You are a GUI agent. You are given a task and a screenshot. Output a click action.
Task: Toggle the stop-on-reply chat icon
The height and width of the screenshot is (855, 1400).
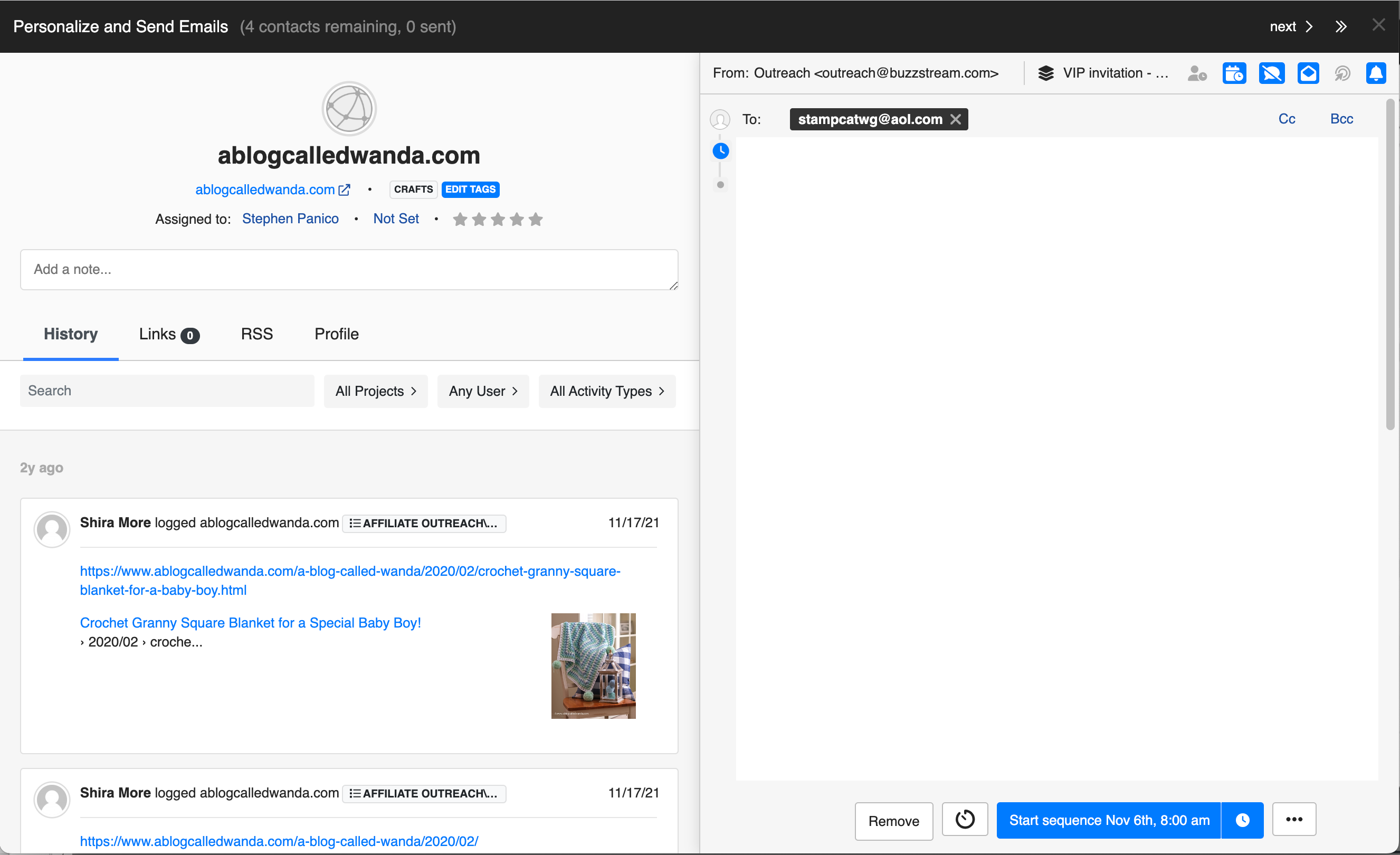pyautogui.click(x=1271, y=73)
